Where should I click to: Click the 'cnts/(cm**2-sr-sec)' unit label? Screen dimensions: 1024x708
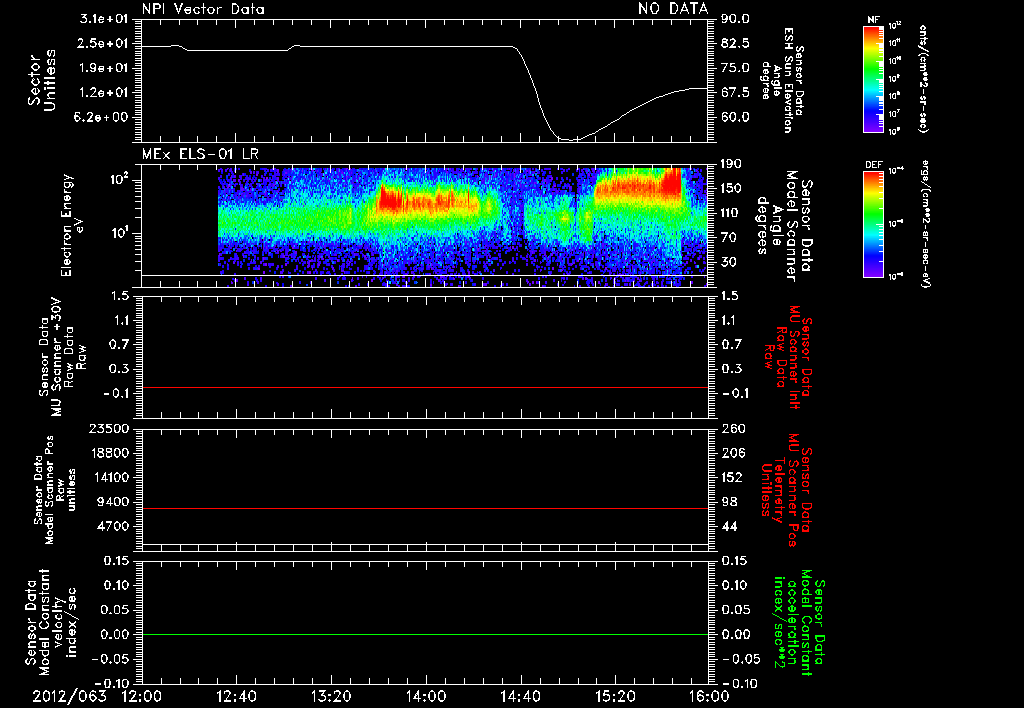tap(923, 78)
